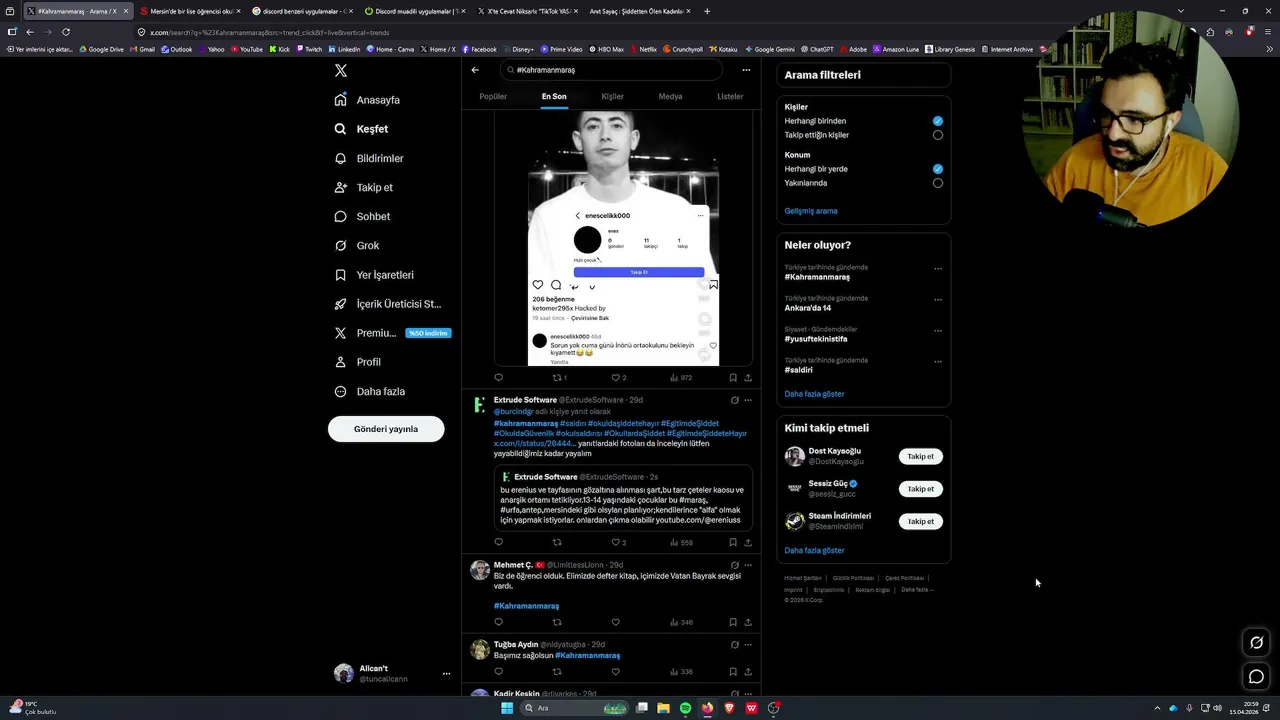Open more menu for #yusuftekinistifa trend
Viewport: 1280px width, 720px height.
(x=937, y=331)
